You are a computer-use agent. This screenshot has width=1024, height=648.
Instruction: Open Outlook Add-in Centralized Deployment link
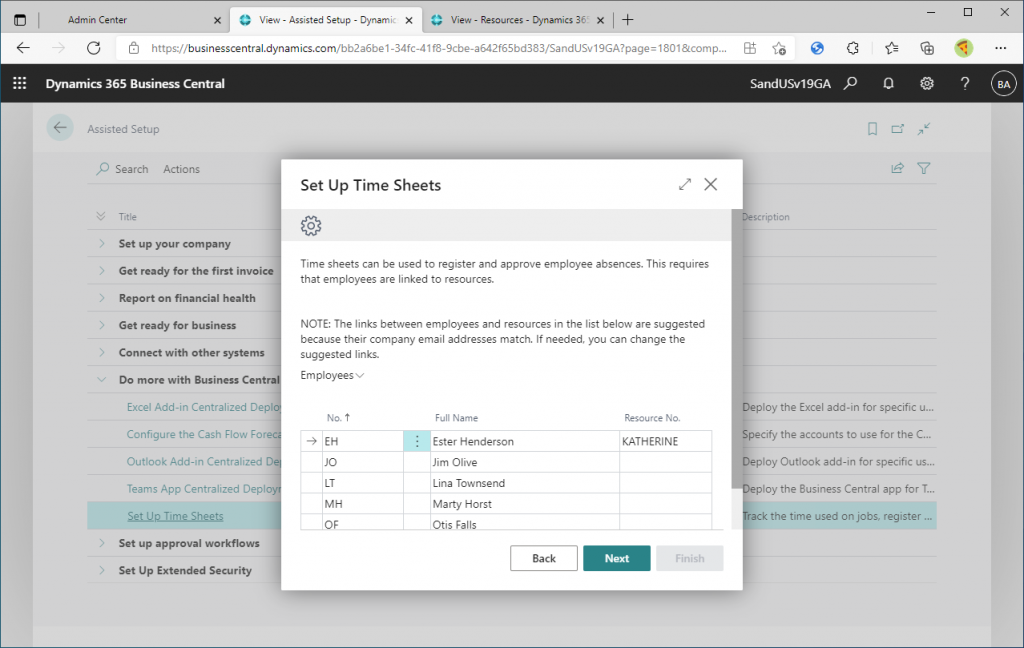(204, 461)
